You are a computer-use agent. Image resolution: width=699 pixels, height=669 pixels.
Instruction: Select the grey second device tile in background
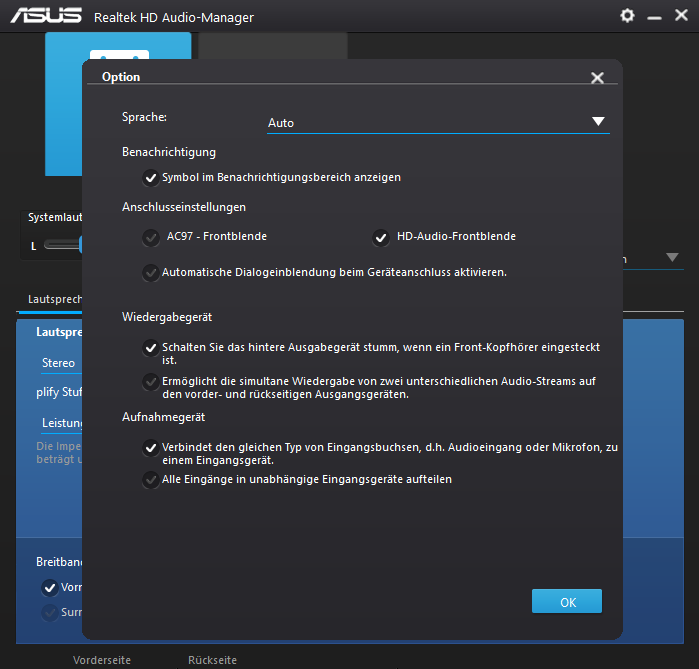(x=273, y=45)
